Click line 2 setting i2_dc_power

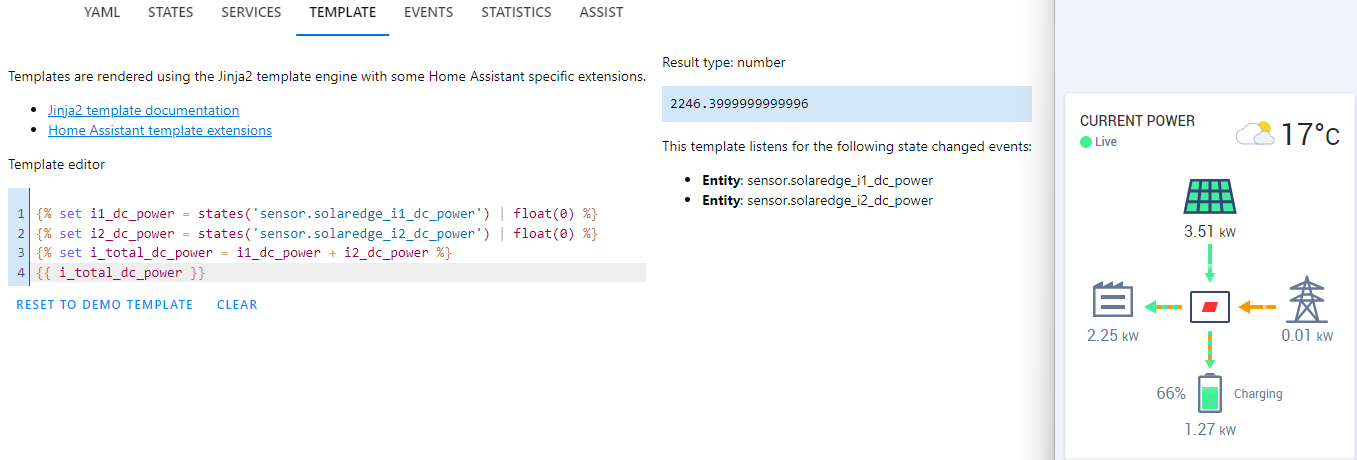[316, 233]
